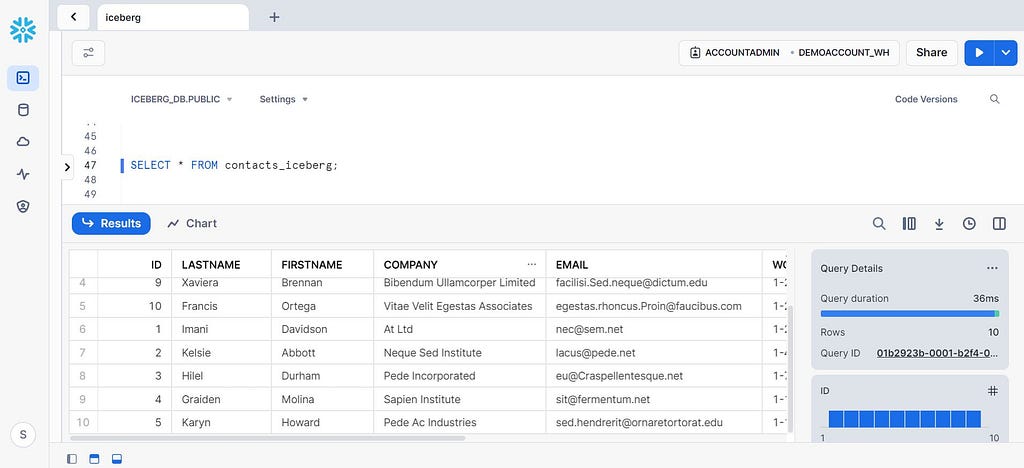Open the filters sliders icon
Screen dimensions: 1024x468
88,53
